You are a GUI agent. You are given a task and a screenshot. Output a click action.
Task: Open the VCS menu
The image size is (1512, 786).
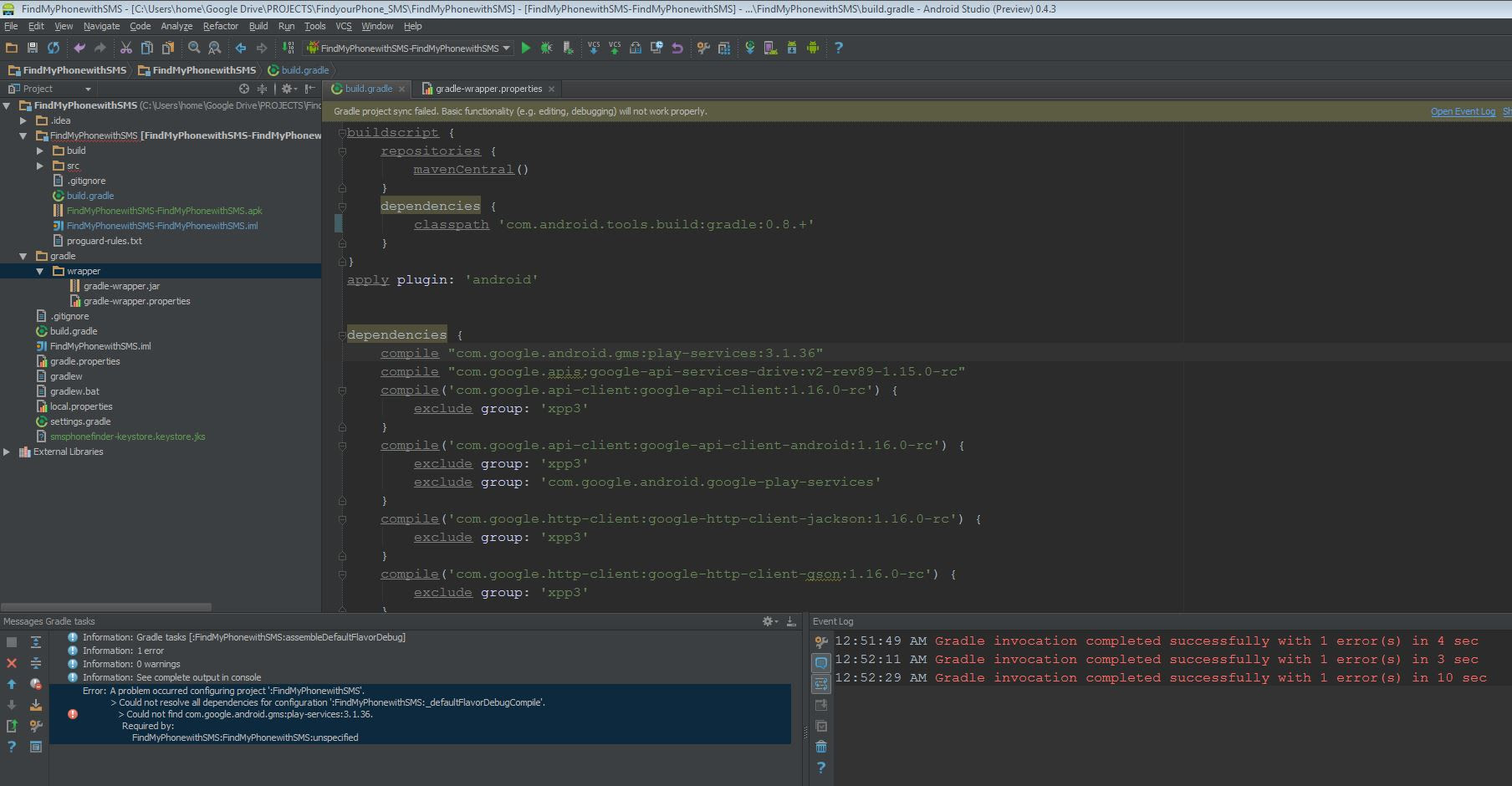click(344, 26)
